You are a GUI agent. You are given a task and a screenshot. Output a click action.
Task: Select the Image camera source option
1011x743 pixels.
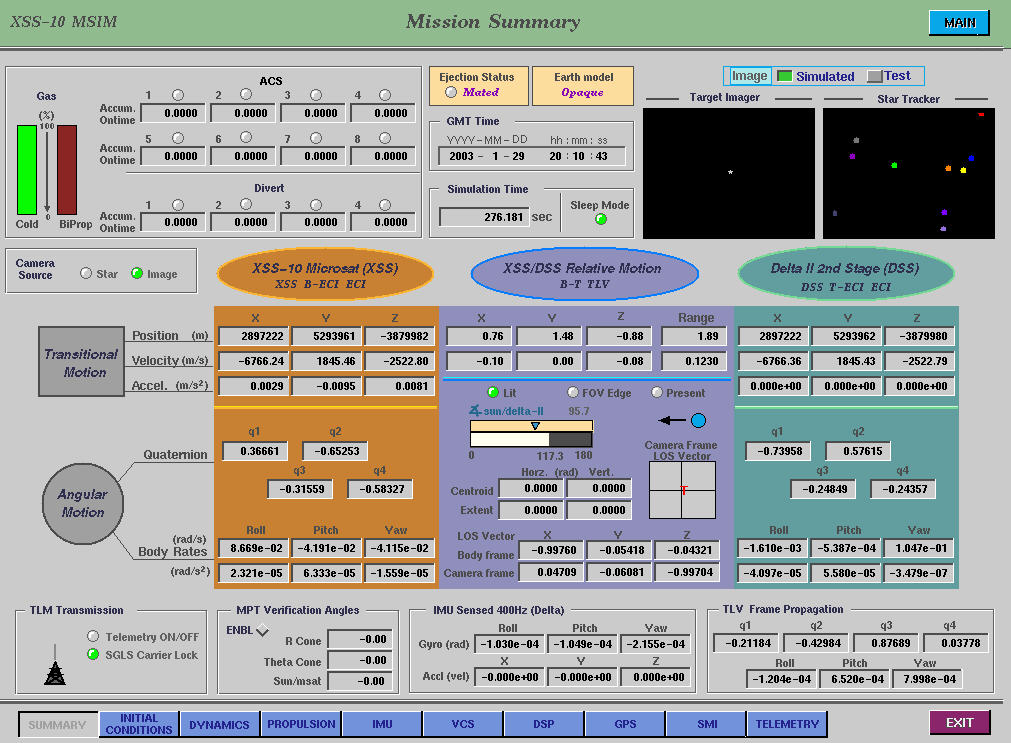pyautogui.click(x=137, y=273)
